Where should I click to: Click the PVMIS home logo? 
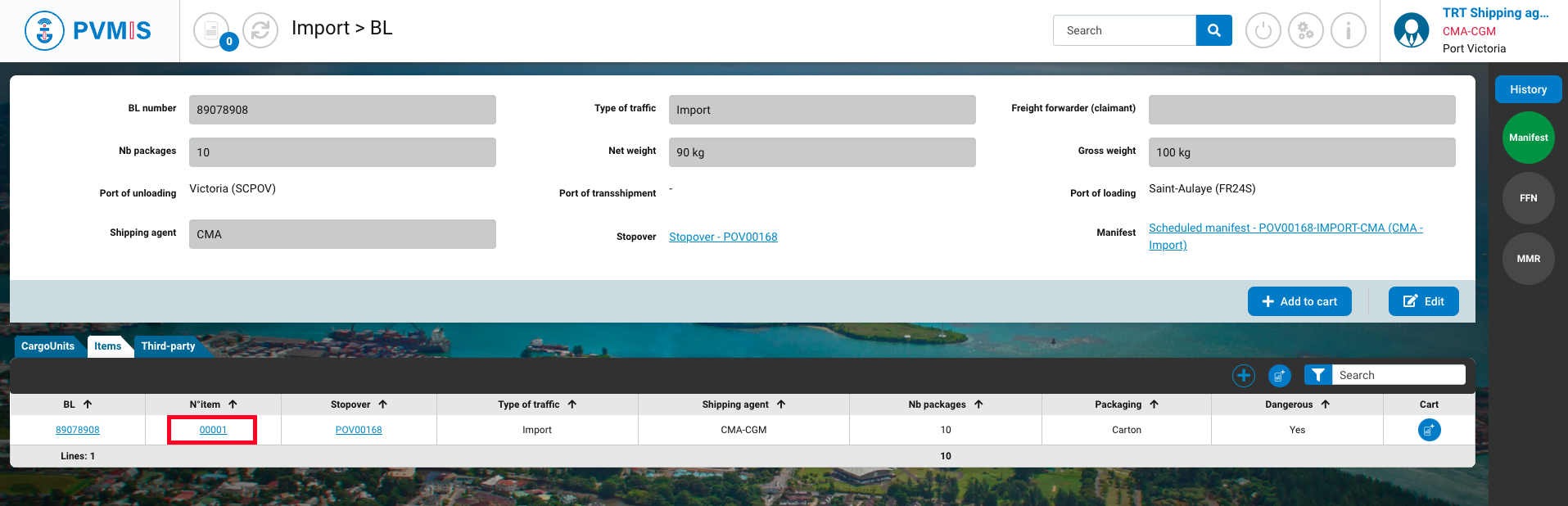(x=88, y=31)
